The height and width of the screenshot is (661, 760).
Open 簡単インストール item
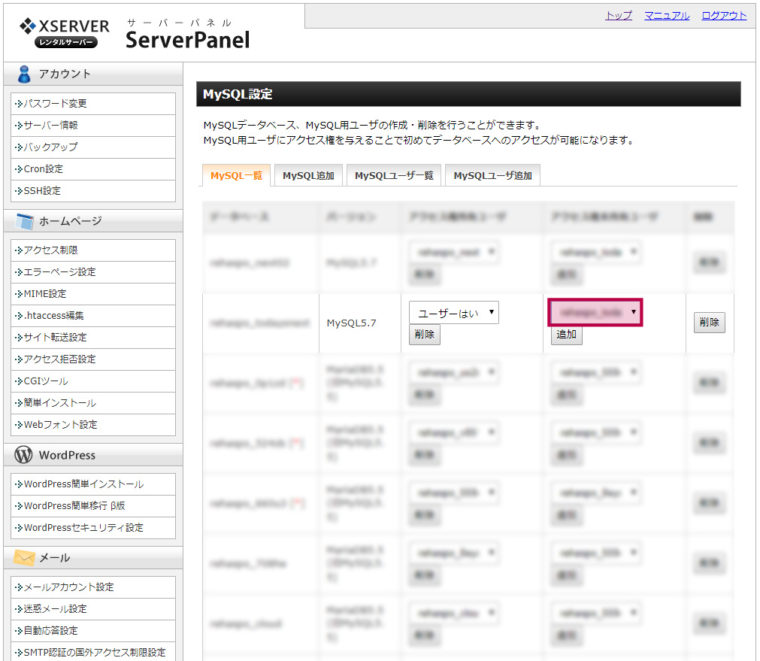[93, 403]
